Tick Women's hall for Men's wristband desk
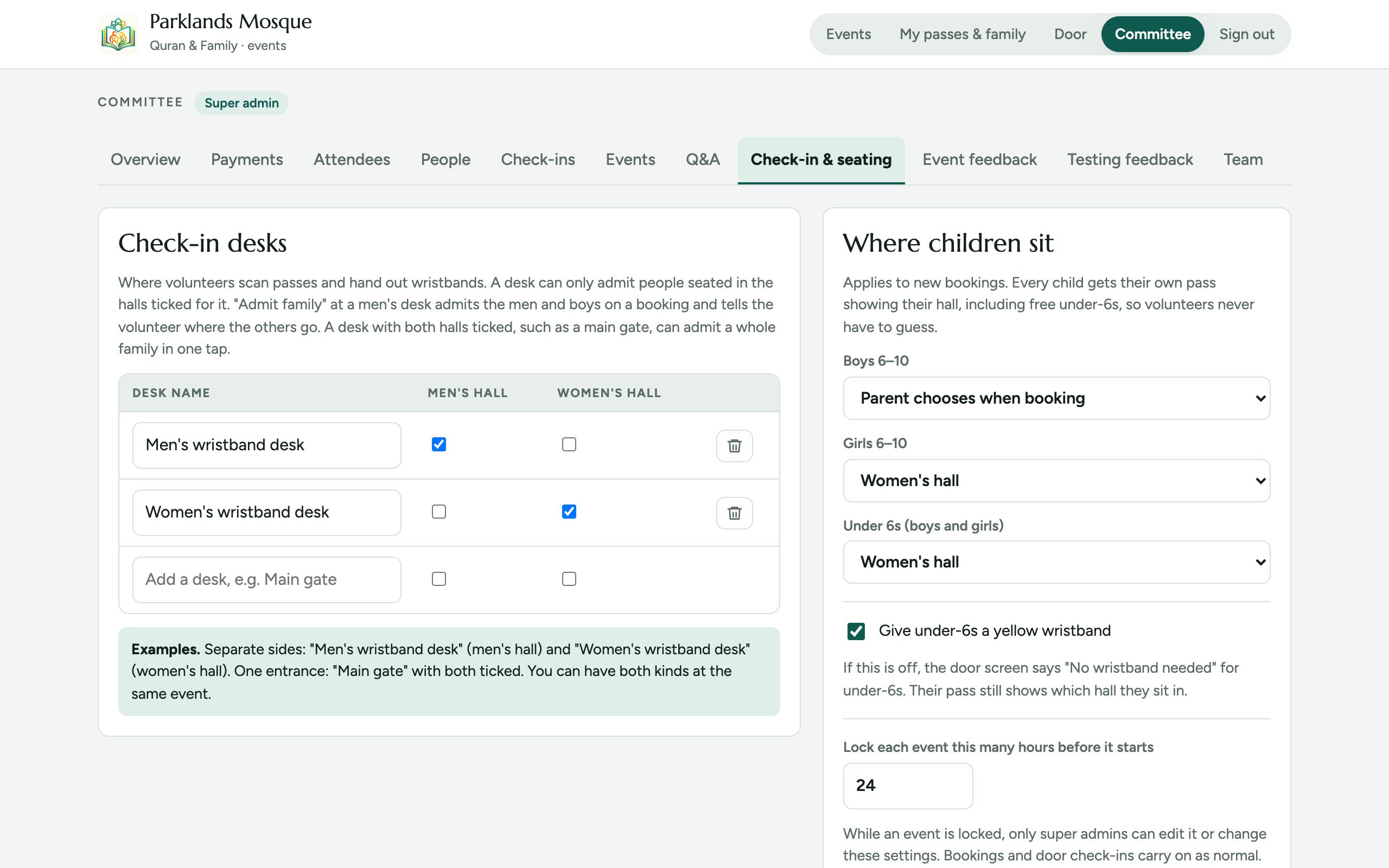Viewport: 1389px width, 868px height. pos(569,444)
